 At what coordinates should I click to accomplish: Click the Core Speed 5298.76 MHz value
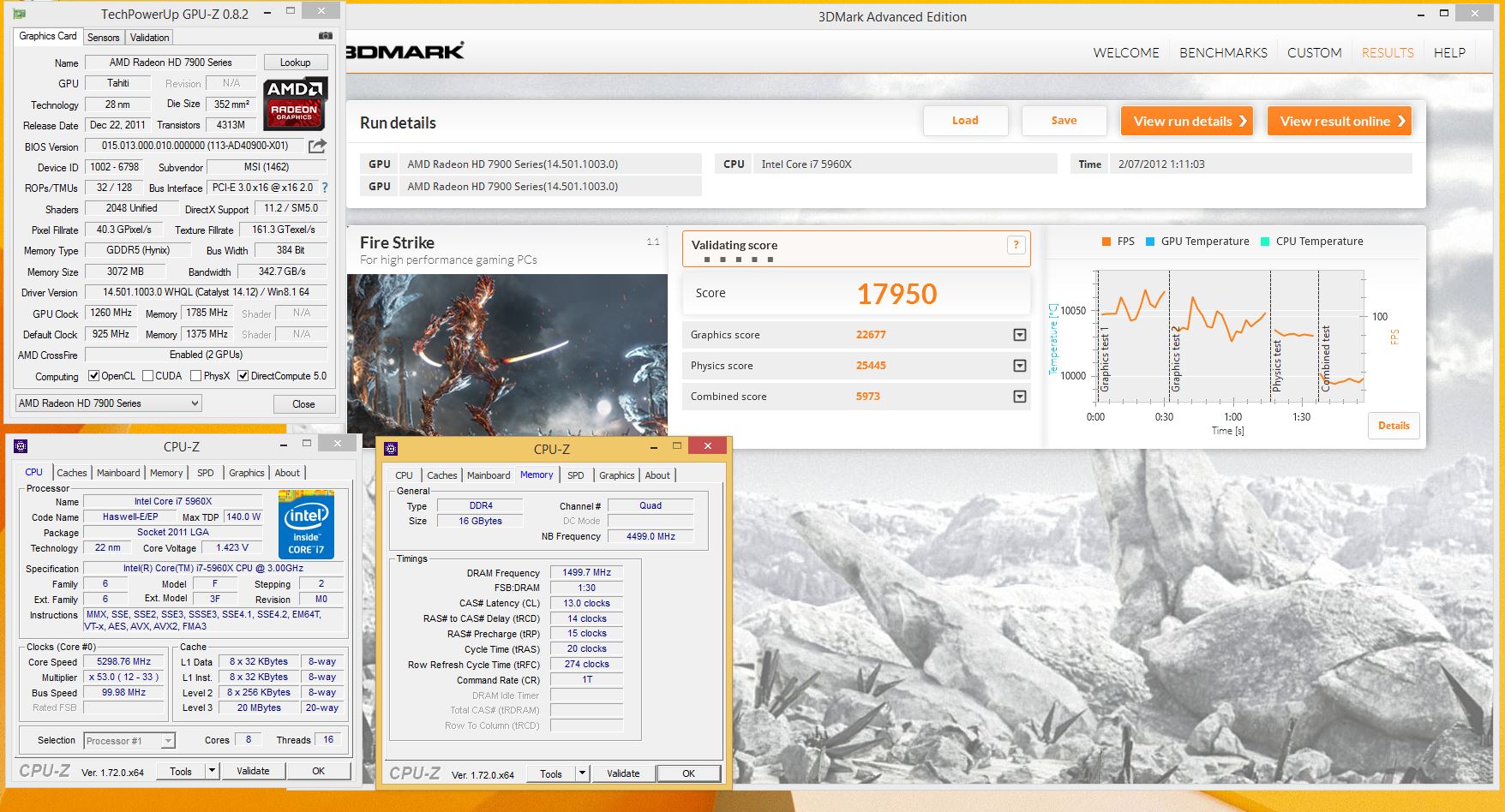(x=123, y=662)
